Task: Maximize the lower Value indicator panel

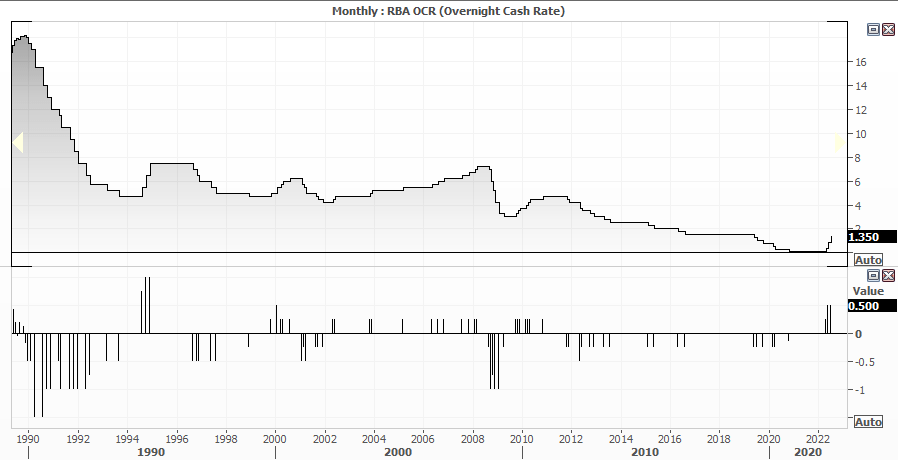Action: 873,276
